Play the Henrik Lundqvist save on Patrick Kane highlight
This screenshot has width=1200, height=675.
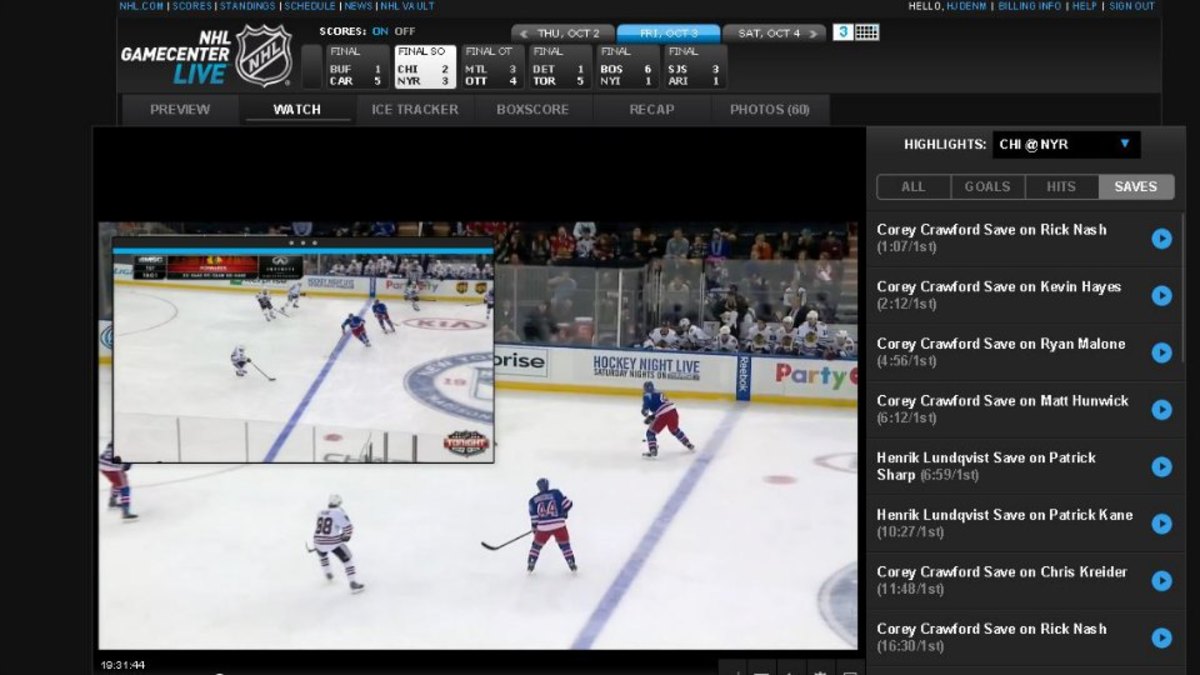pos(1161,523)
